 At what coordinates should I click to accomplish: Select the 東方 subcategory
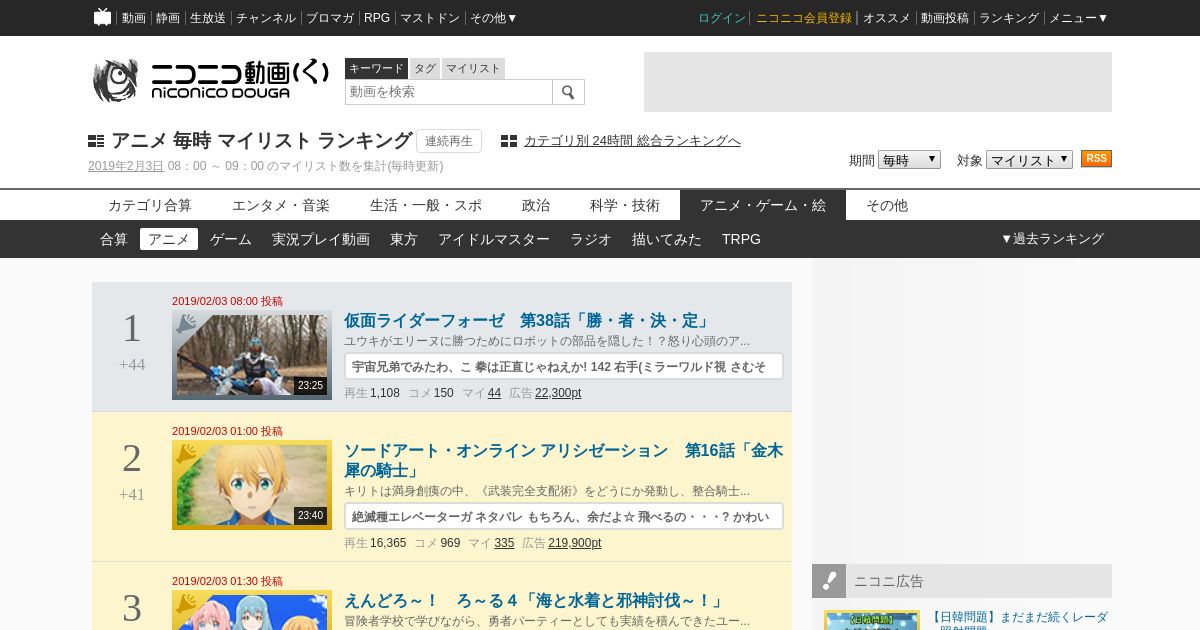point(404,239)
